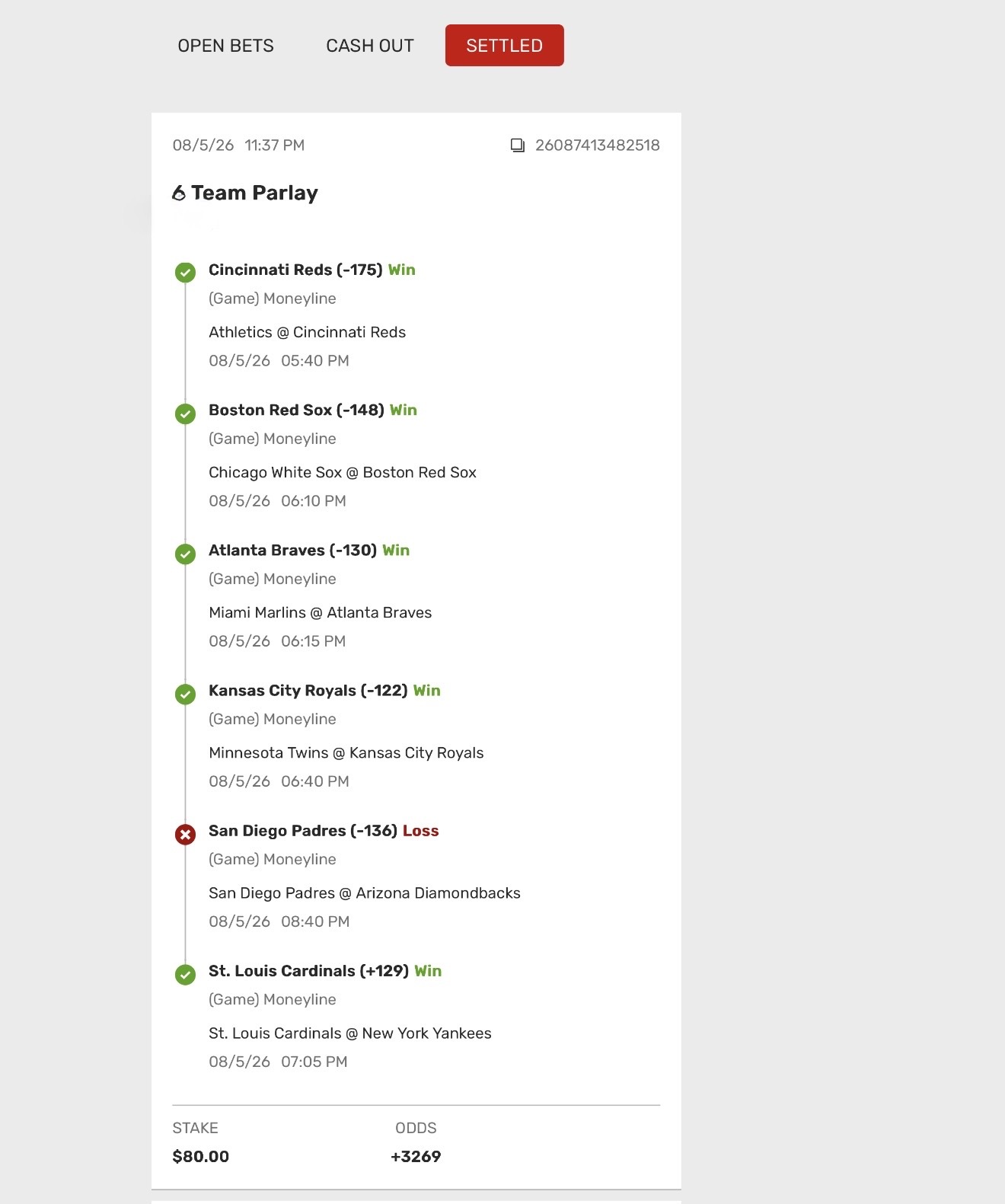This screenshot has height=1204, width=1005.
Task: Open the Athletics @ Cincinnati Reds matchup
Action: pos(307,332)
